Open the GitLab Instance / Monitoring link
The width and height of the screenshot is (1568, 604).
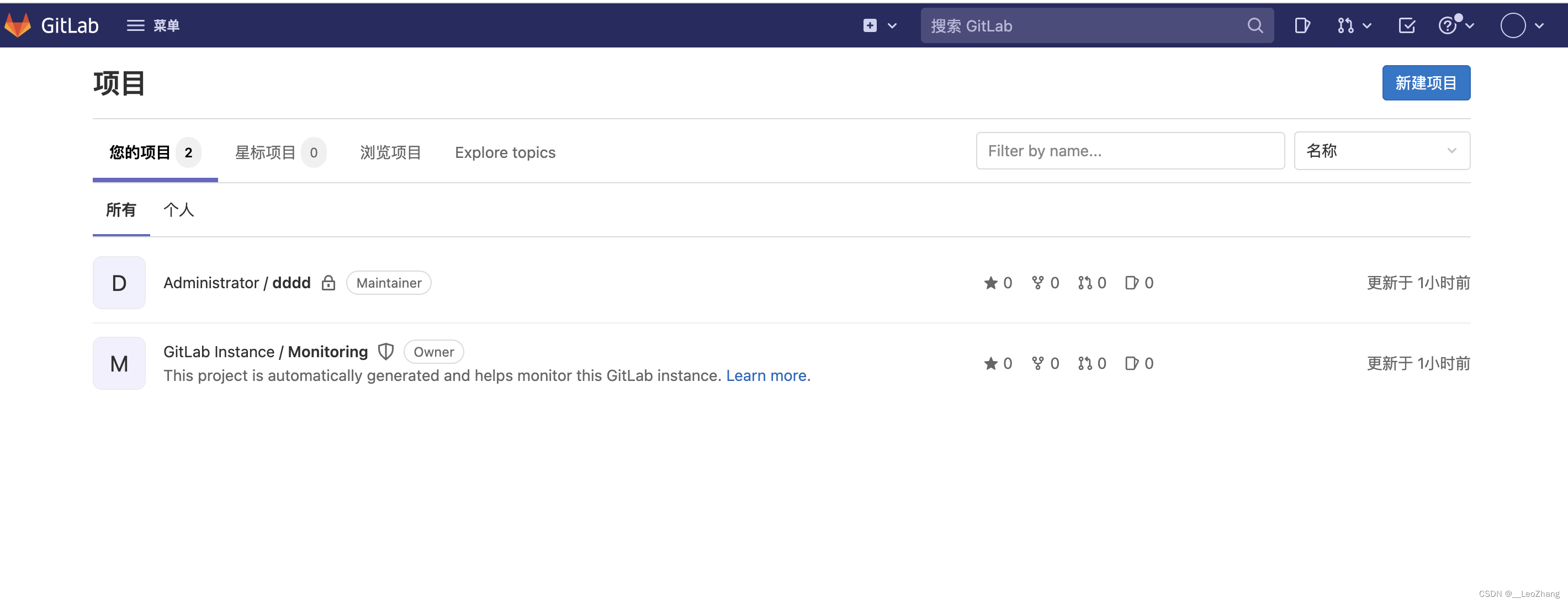click(266, 352)
